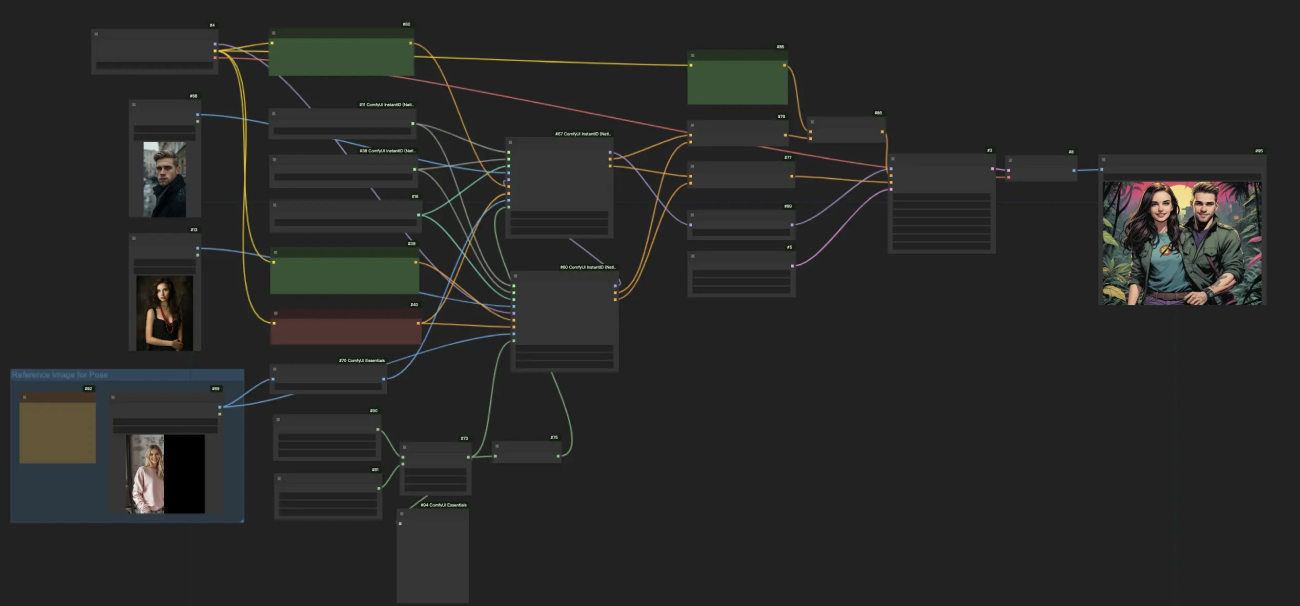Click the red node's text area
Image resolution: width=1300 pixels, height=606 pixels.
(346, 332)
